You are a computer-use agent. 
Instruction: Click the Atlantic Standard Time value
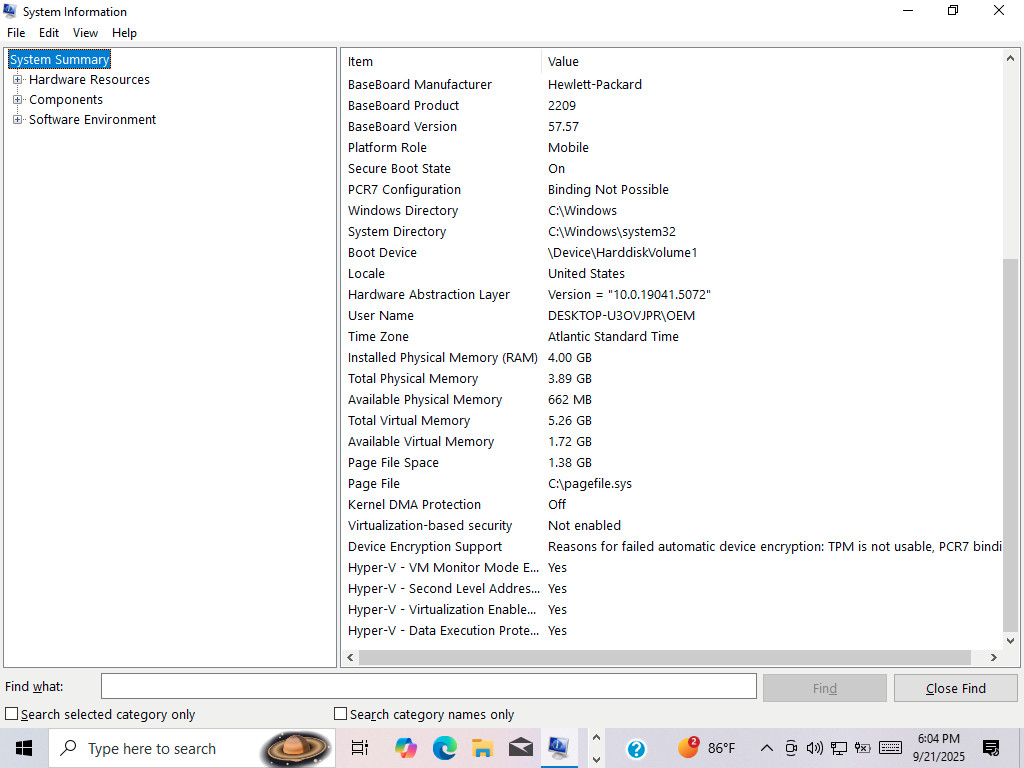tap(613, 337)
